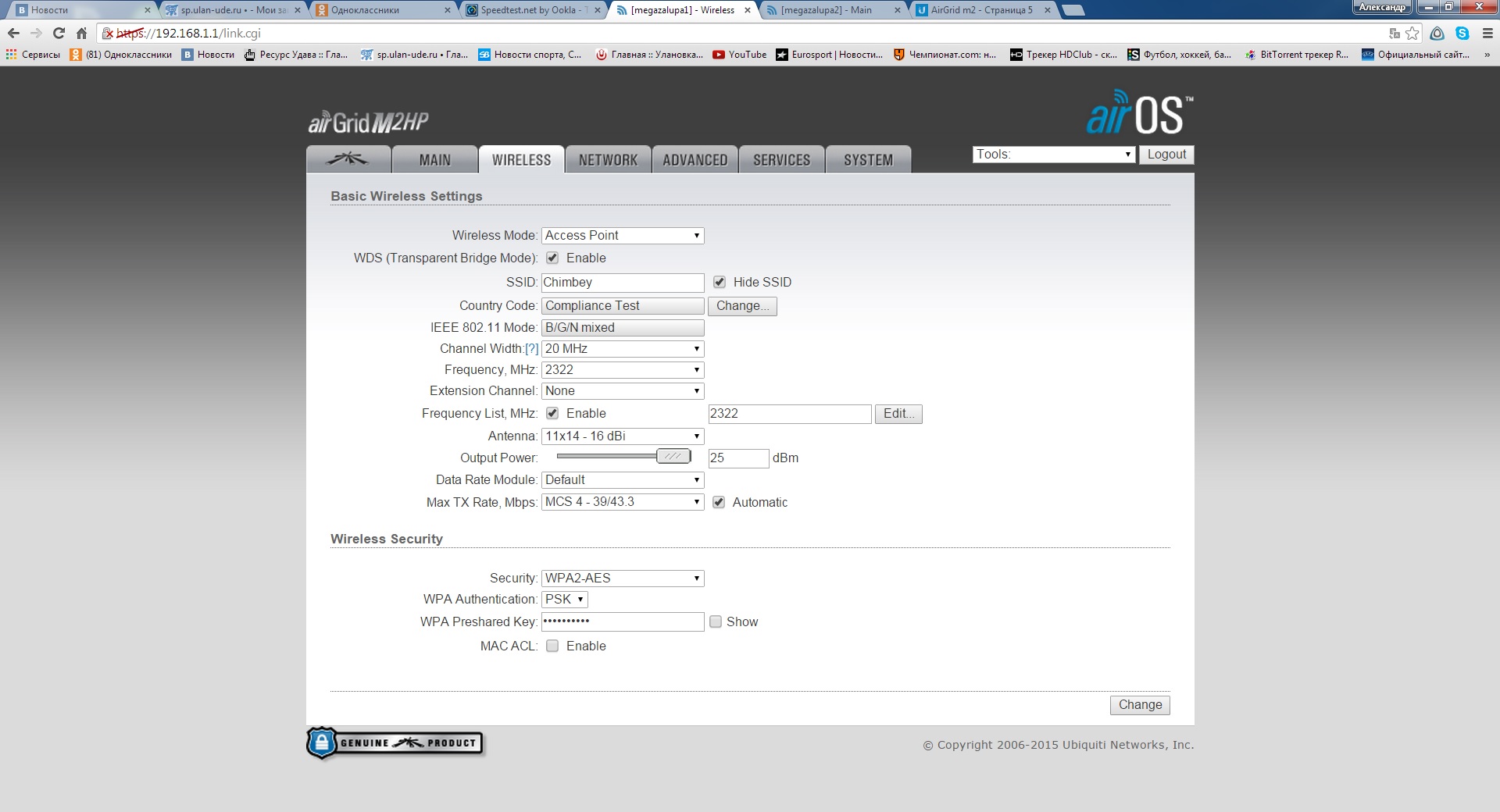Click bottom Change button
The height and width of the screenshot is (812, 1500).
point(1140,705)
